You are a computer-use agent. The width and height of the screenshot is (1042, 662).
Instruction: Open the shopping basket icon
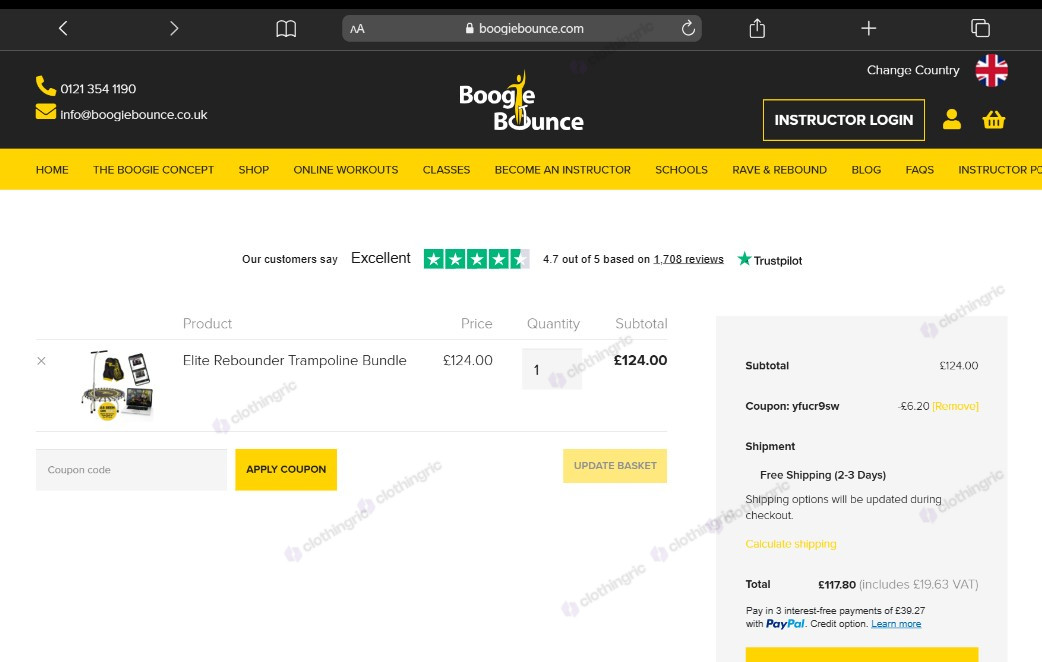(993, 120)
